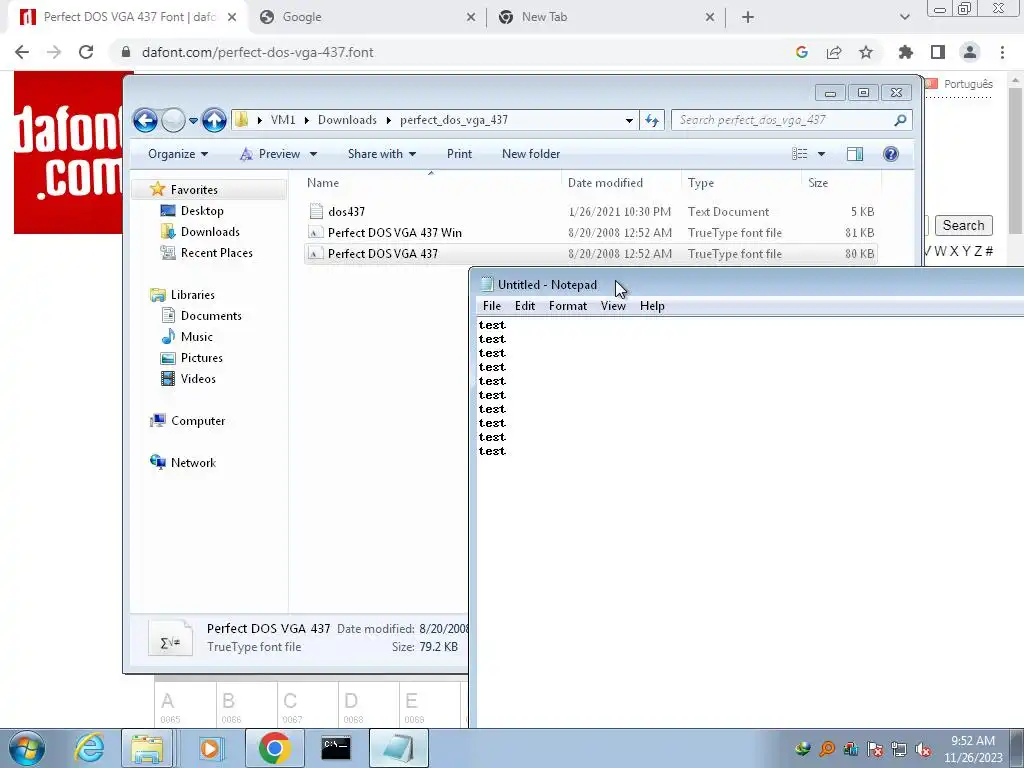Open Notepad Help menu

pos(652,306)
